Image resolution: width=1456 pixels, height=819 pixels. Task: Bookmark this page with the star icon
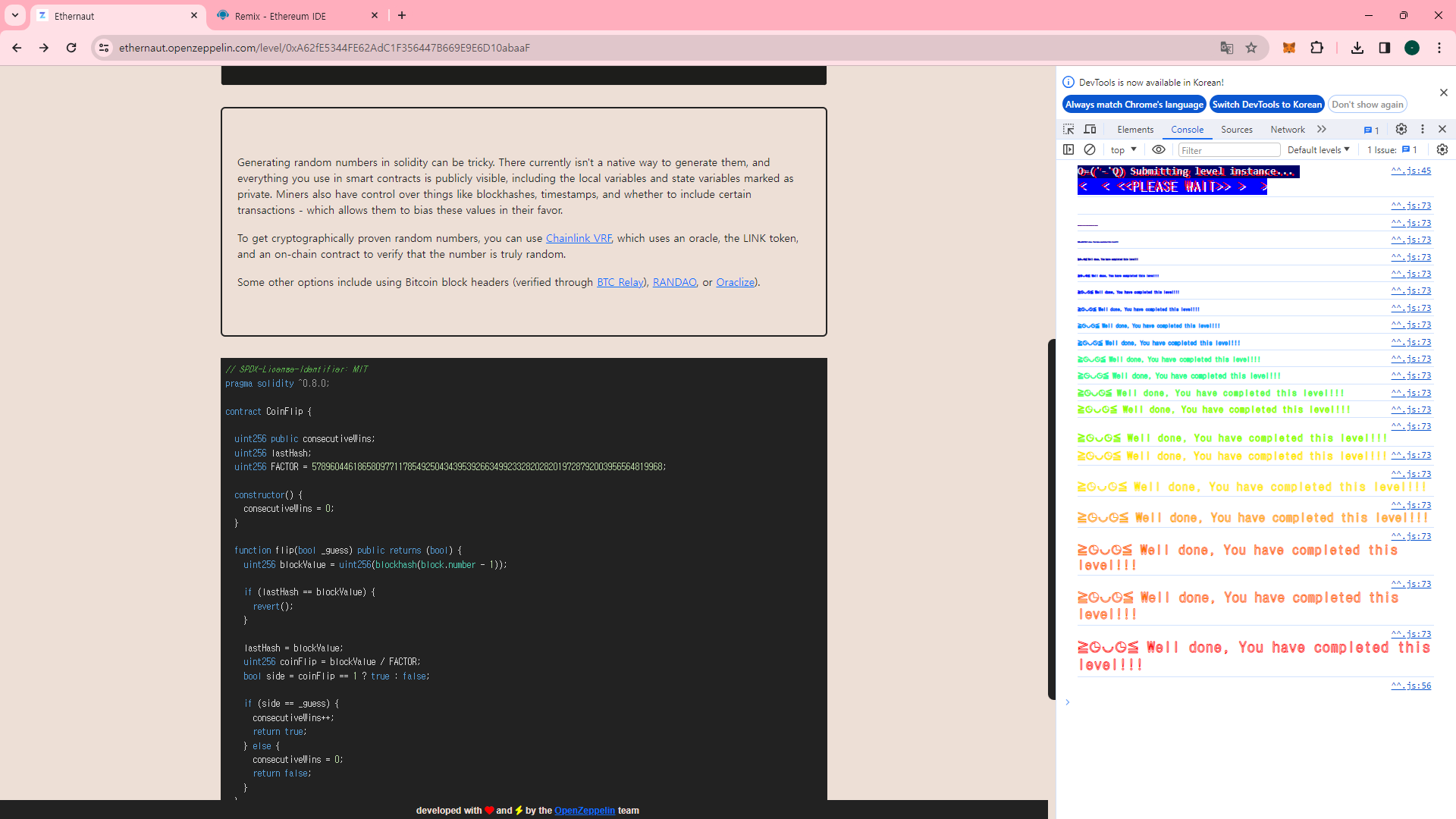click(1251, 48)
